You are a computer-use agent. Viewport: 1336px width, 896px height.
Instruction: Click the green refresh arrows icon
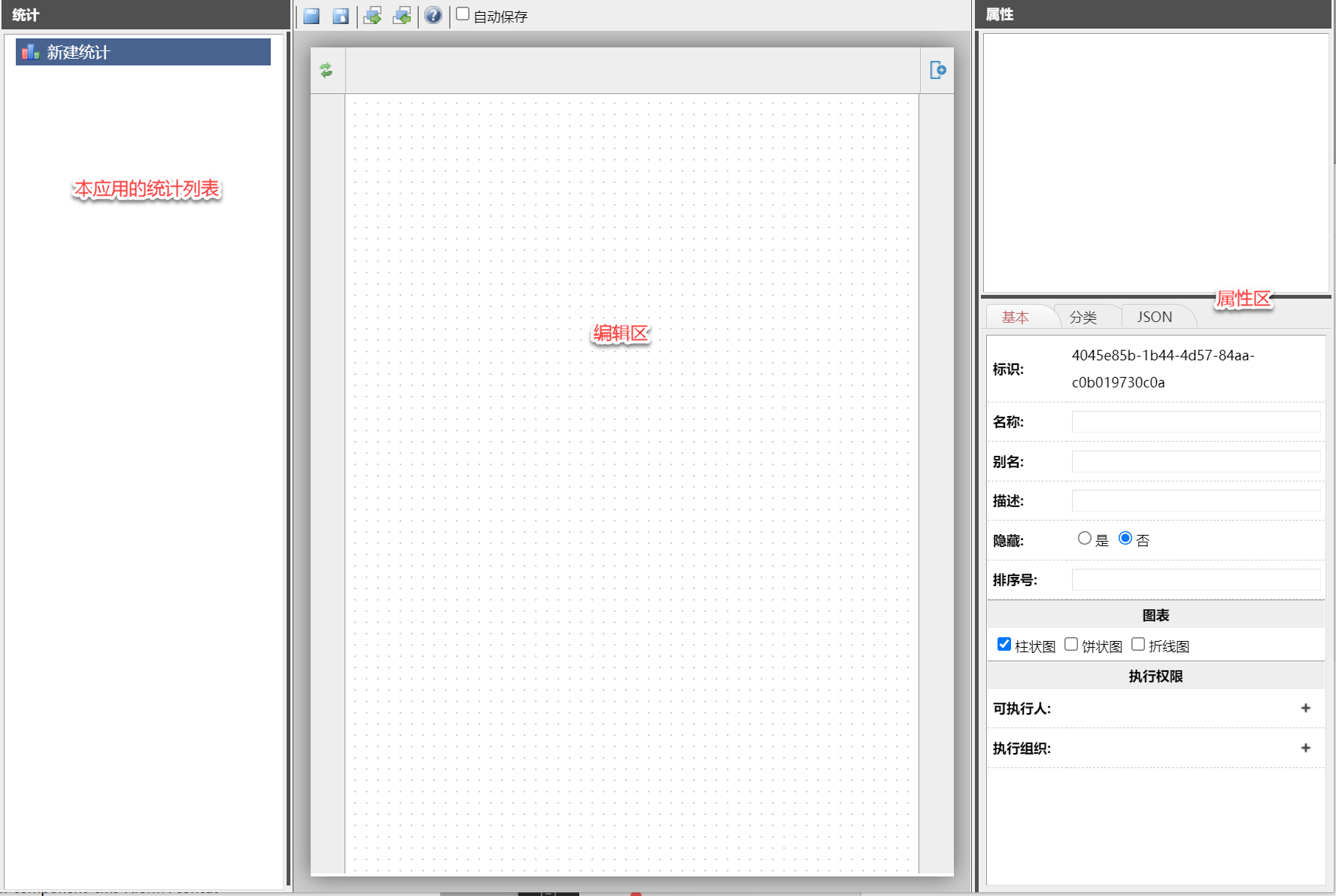[326, 71]
